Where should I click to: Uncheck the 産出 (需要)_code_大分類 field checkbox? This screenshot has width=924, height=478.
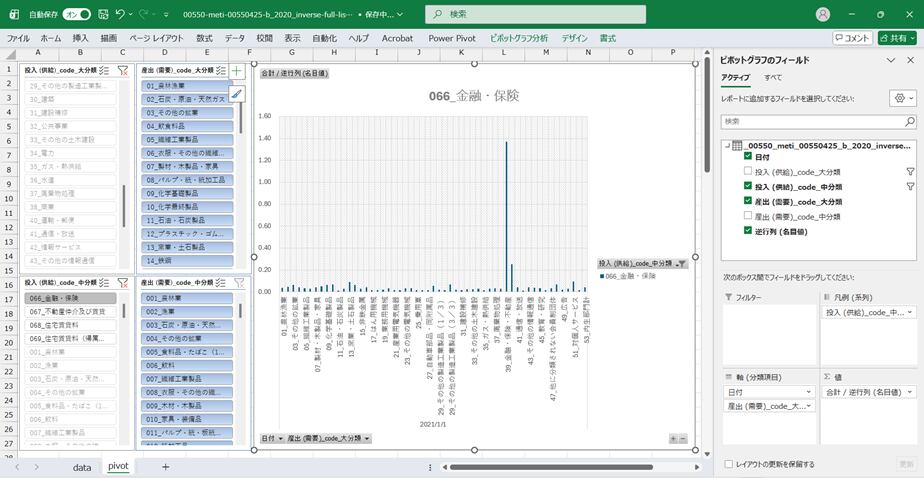[748, 201]
